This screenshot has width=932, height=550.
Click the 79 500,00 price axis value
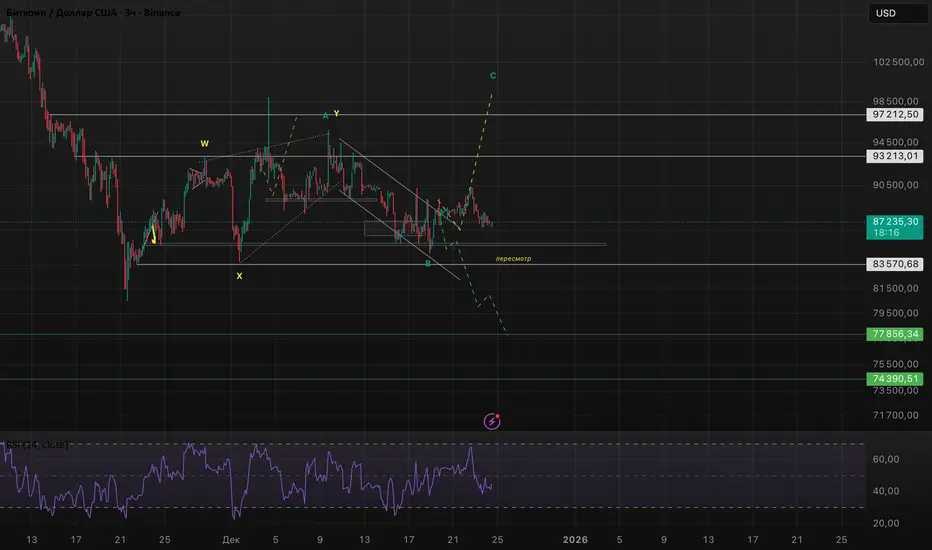tap(895, 313)
